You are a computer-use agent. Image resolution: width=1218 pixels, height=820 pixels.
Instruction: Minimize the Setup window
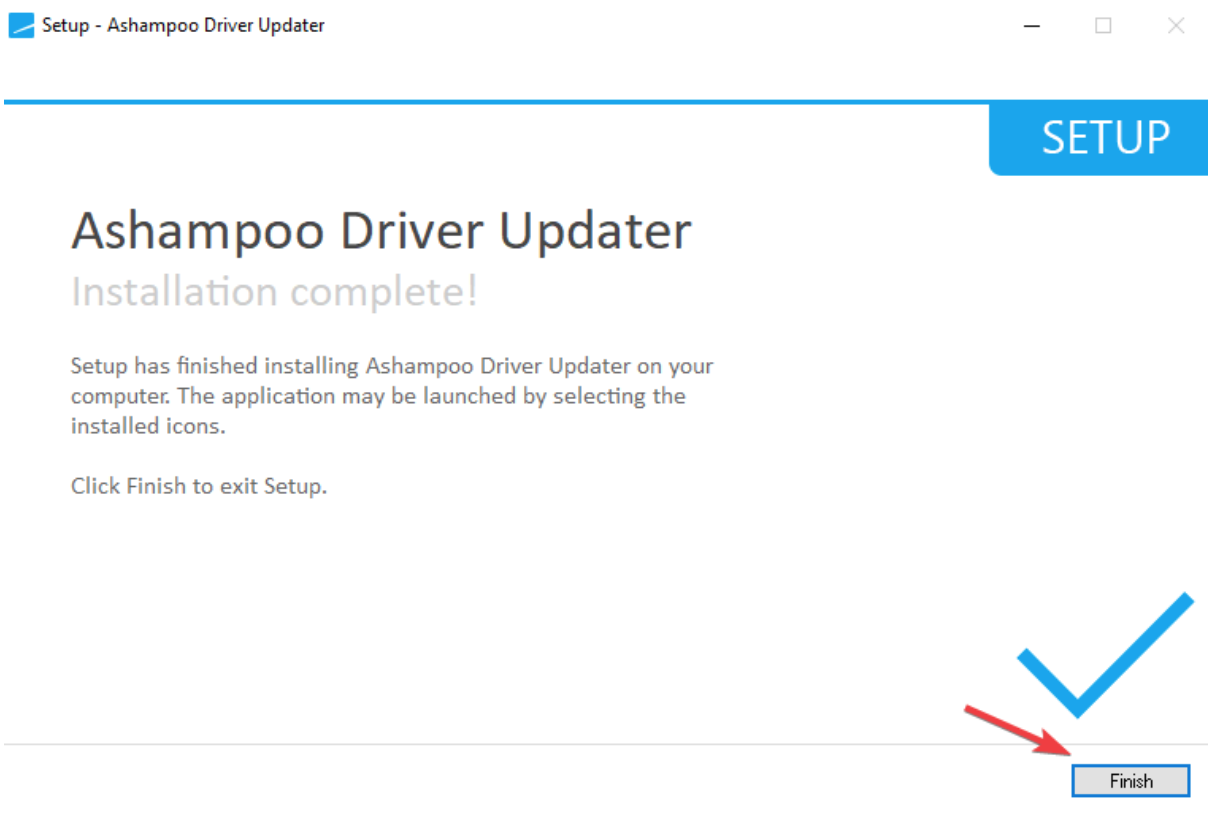1032,26
